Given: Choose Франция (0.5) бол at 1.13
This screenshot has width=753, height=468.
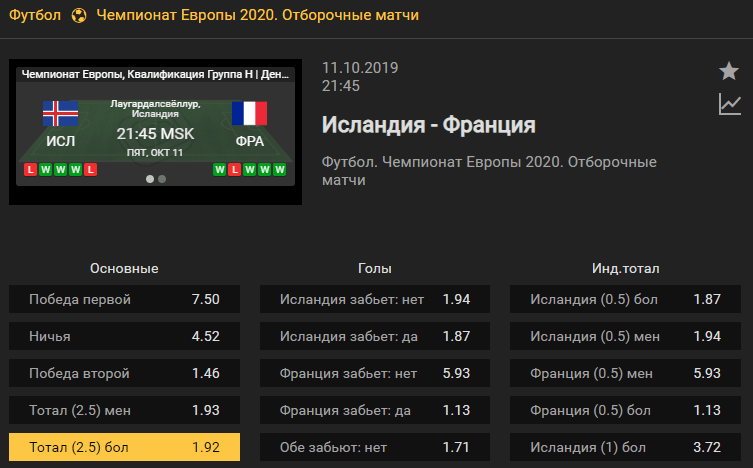Looking at the screenshot, I should coord(625,410).
